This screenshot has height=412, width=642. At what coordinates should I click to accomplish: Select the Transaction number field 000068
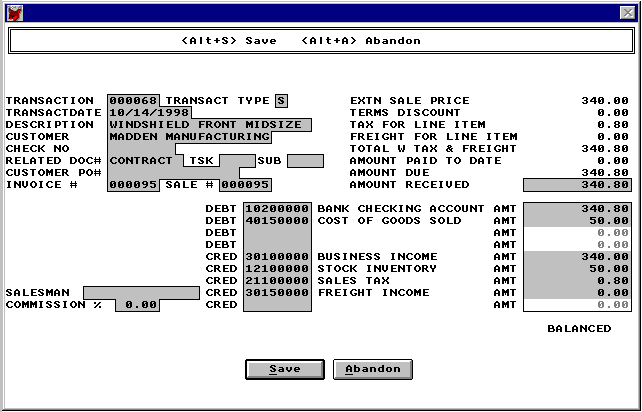click(x=133, y=101)
